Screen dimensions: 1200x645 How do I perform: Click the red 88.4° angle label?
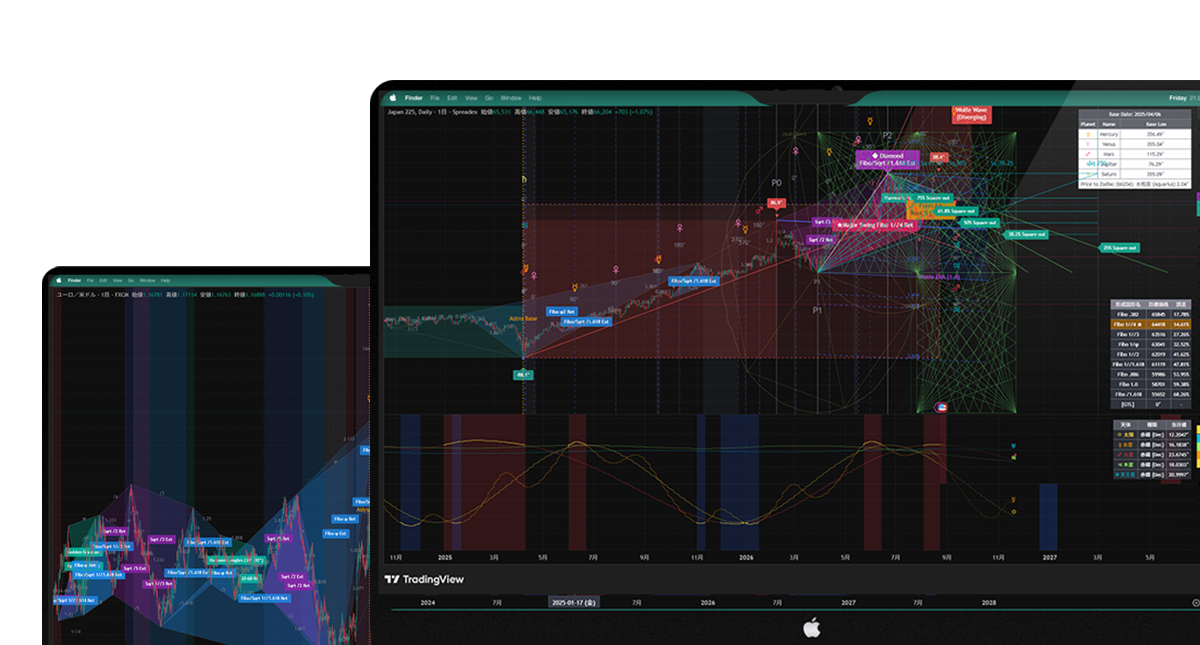coord(939,157)
